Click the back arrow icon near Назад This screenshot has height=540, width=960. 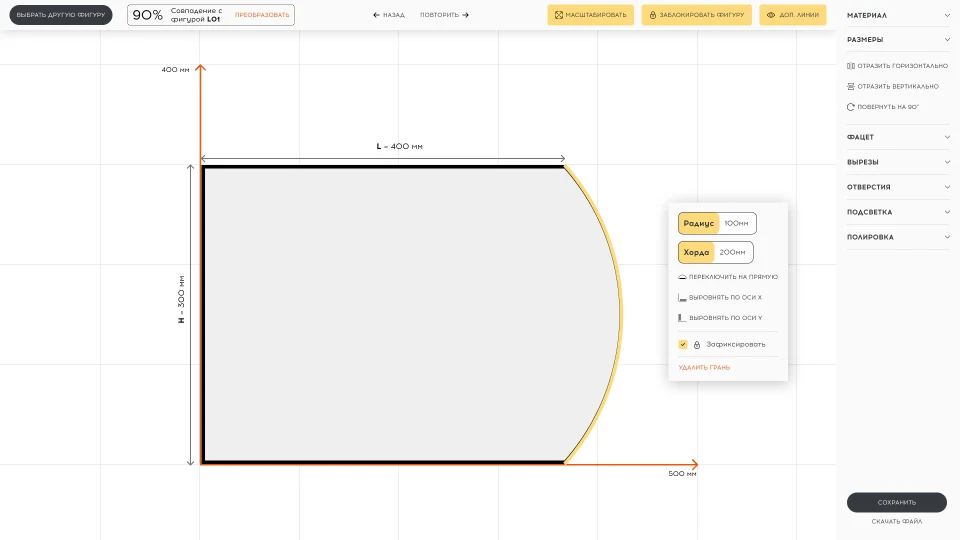coord(376,15)
